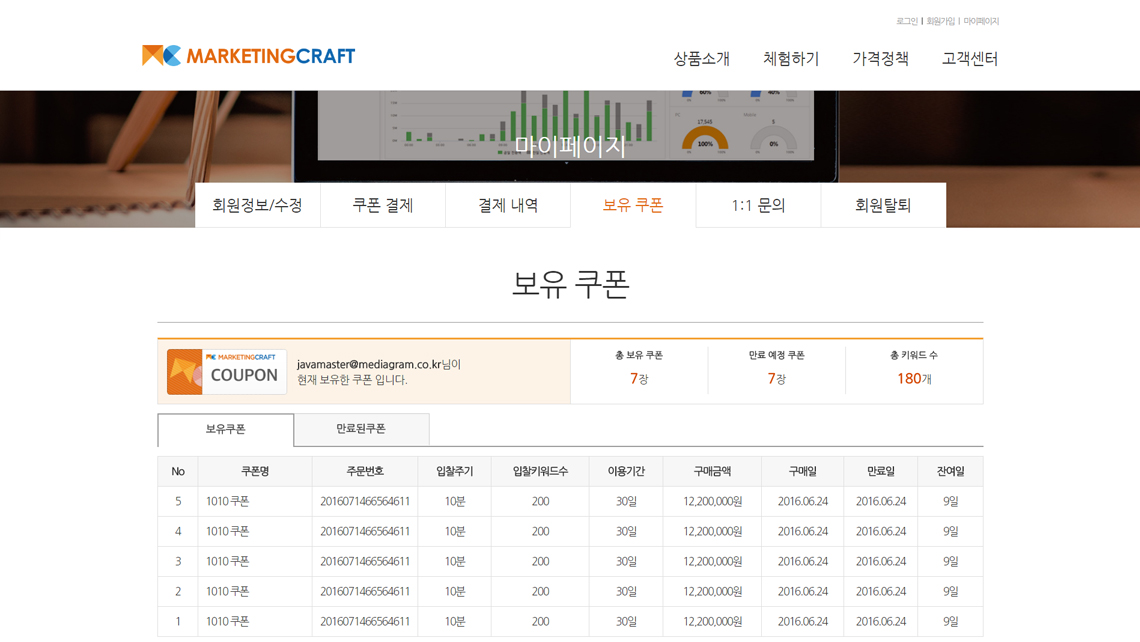Screen dimensions: 1140x642
Task: Open the 로그인 link
Action: point(906,21)
